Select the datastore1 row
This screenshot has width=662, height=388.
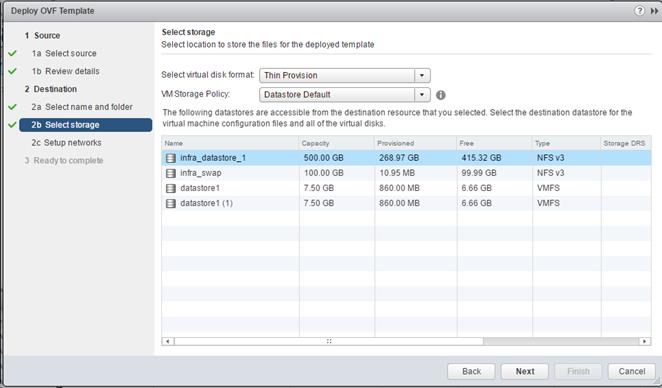point(406,188)
